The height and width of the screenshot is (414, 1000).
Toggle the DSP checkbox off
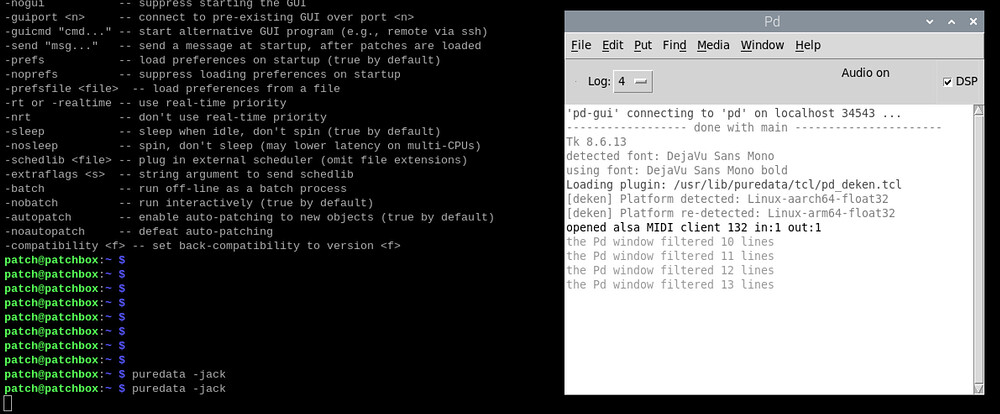[948, 82]
